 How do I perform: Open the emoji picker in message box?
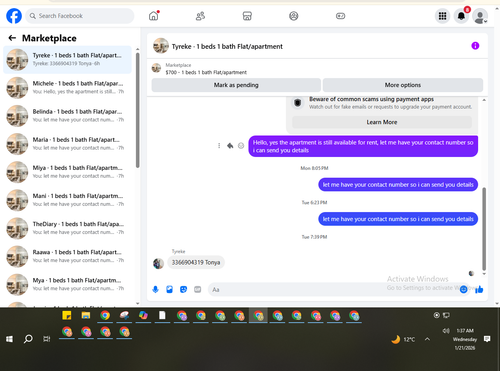(x=463, y=289)
